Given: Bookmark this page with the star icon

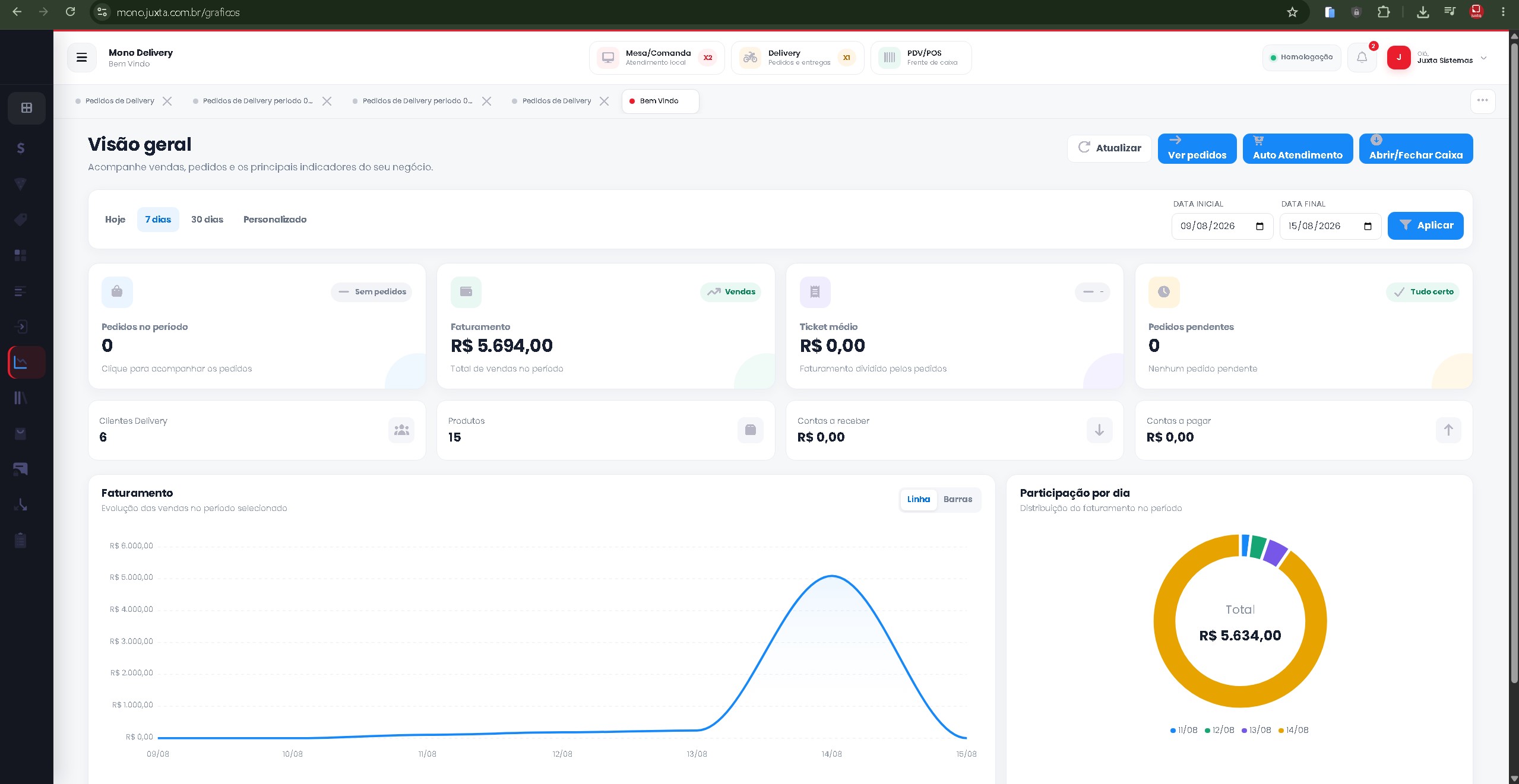Looking at the screenshot, I should [x=1293, y=12].
